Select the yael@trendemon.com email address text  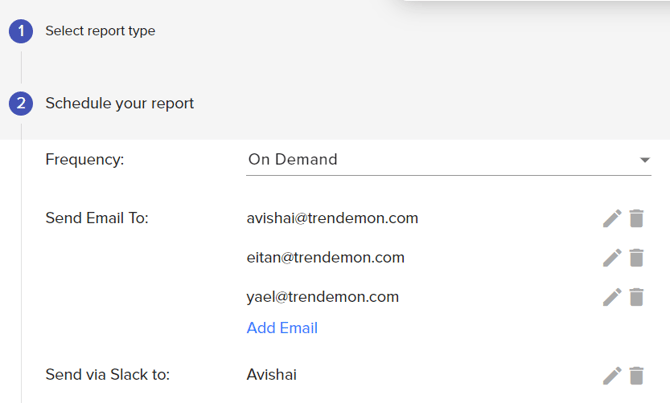tap(322, 297)
